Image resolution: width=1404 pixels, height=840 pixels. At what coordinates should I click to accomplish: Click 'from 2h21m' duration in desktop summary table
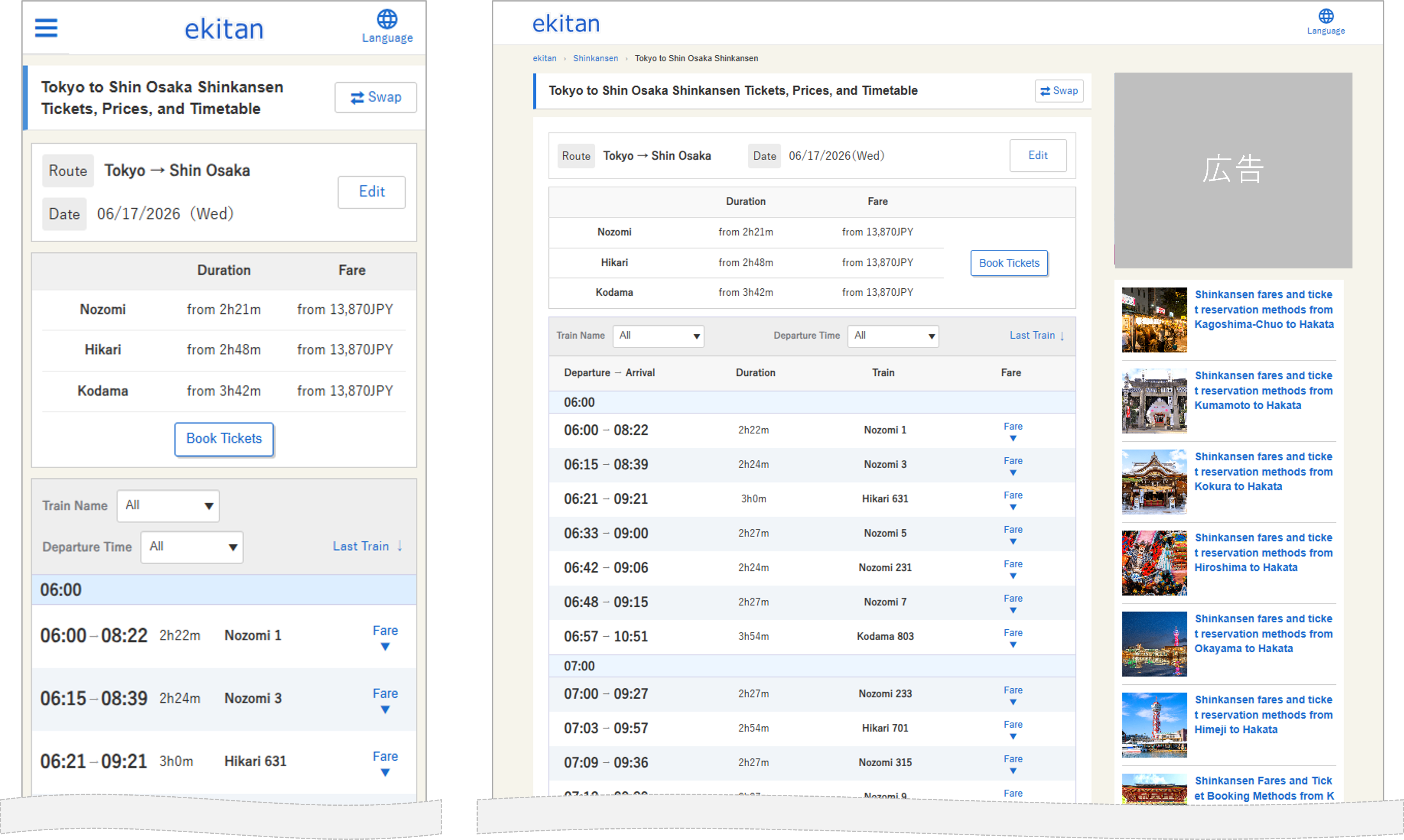tap(746, 232)
